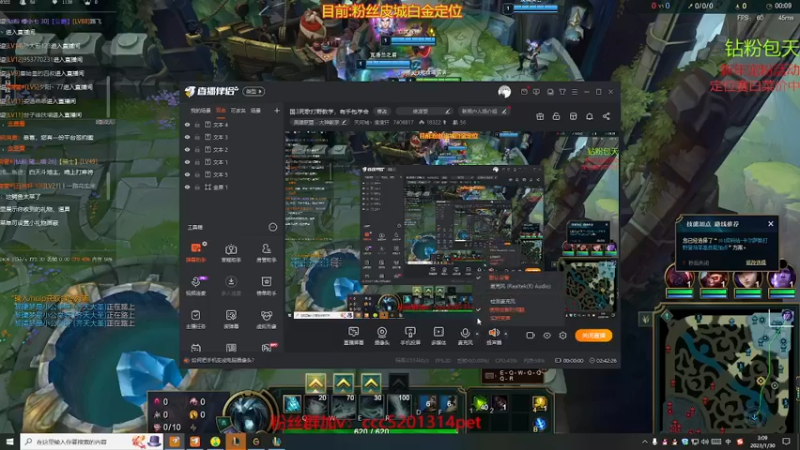Hide the 文本 5 layer
800x450 pixels.
click(x=187, y=174)
